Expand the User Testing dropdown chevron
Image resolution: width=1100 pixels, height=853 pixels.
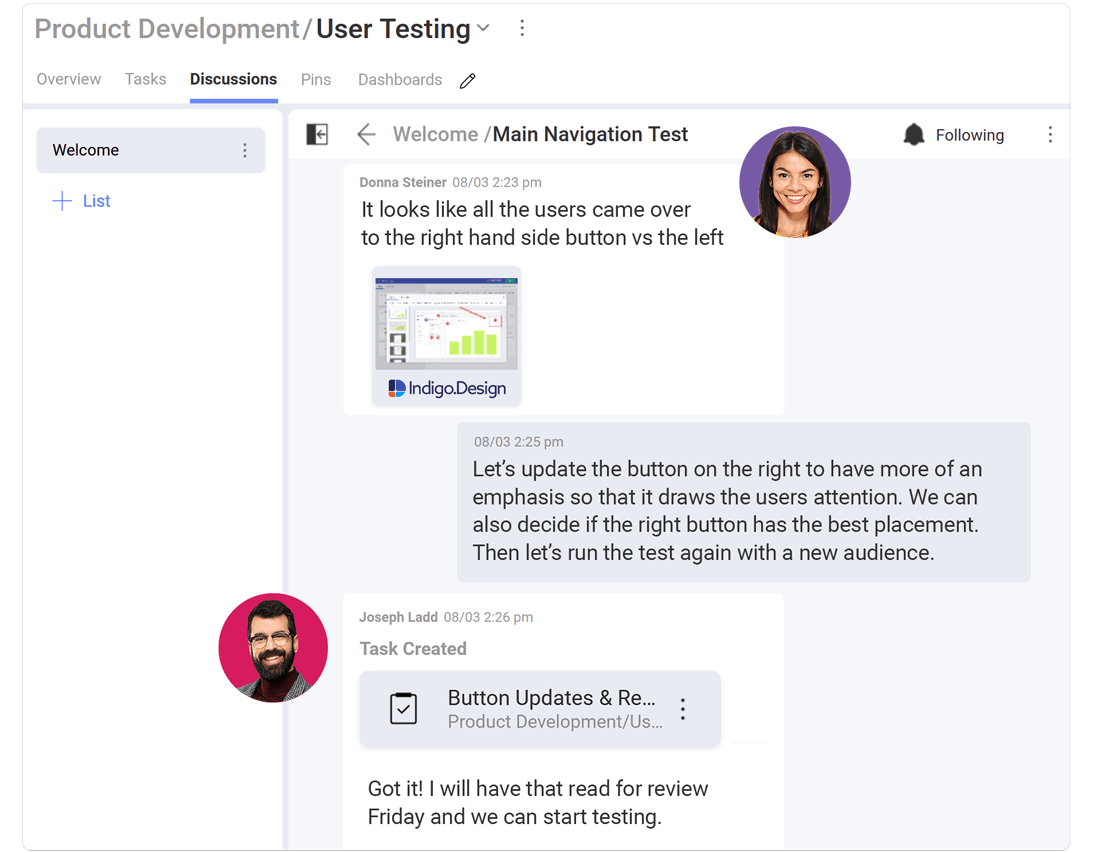(x=484, y=29)
